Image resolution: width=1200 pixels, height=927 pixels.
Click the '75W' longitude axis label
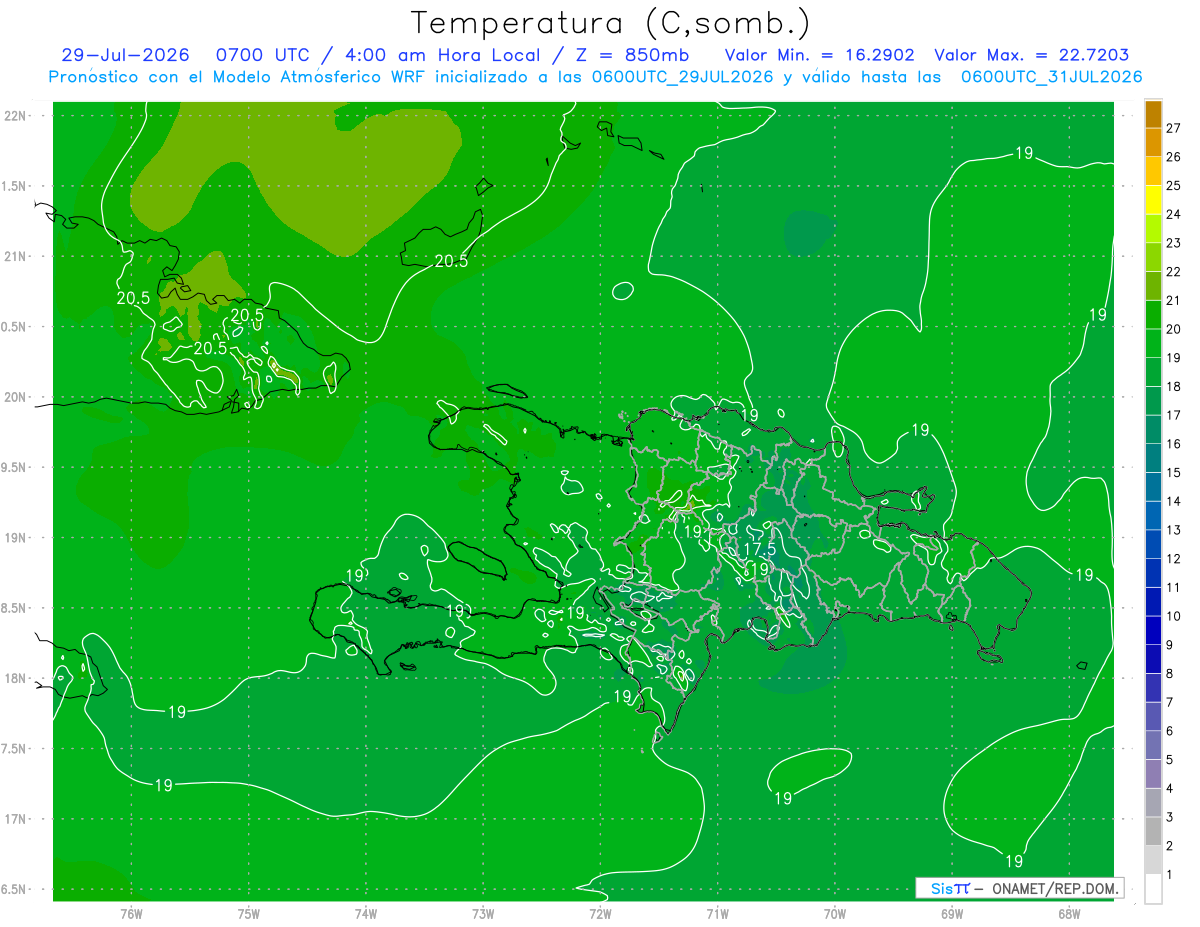[x=249, y=913]
